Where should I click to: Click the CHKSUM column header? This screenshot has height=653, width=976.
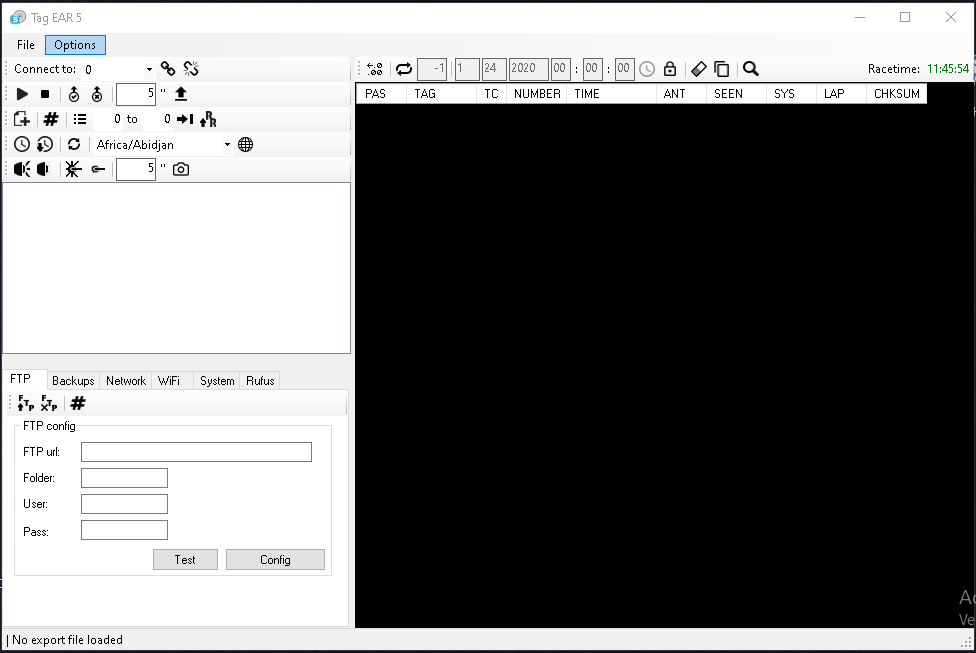[x=896, y=93]
